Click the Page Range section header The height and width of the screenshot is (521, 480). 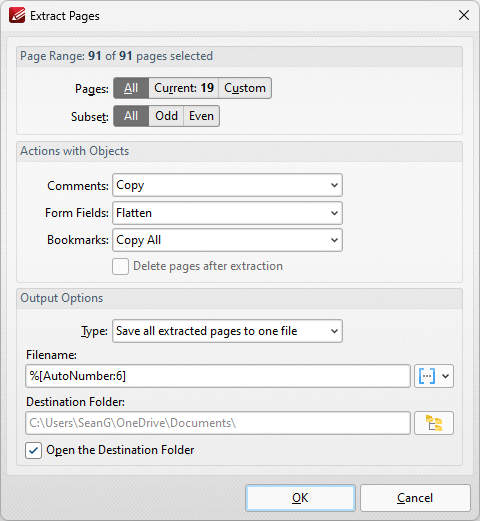click(239, 56)
